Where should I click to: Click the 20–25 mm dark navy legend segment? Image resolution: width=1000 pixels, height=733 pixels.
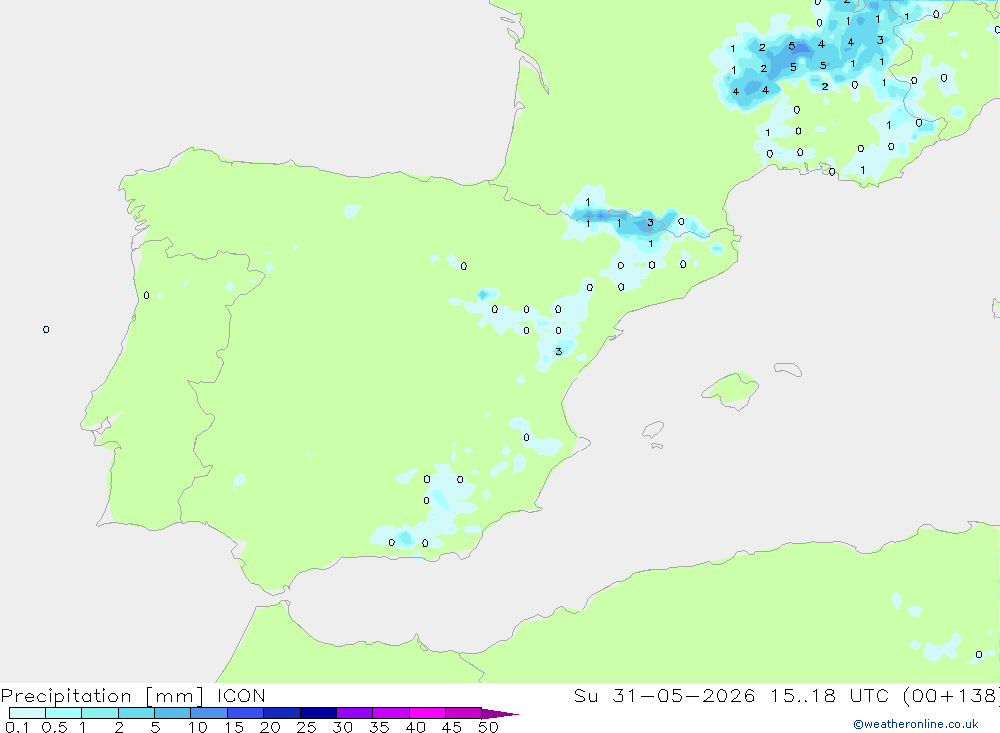pyautogui.click(x=282, y=713)
